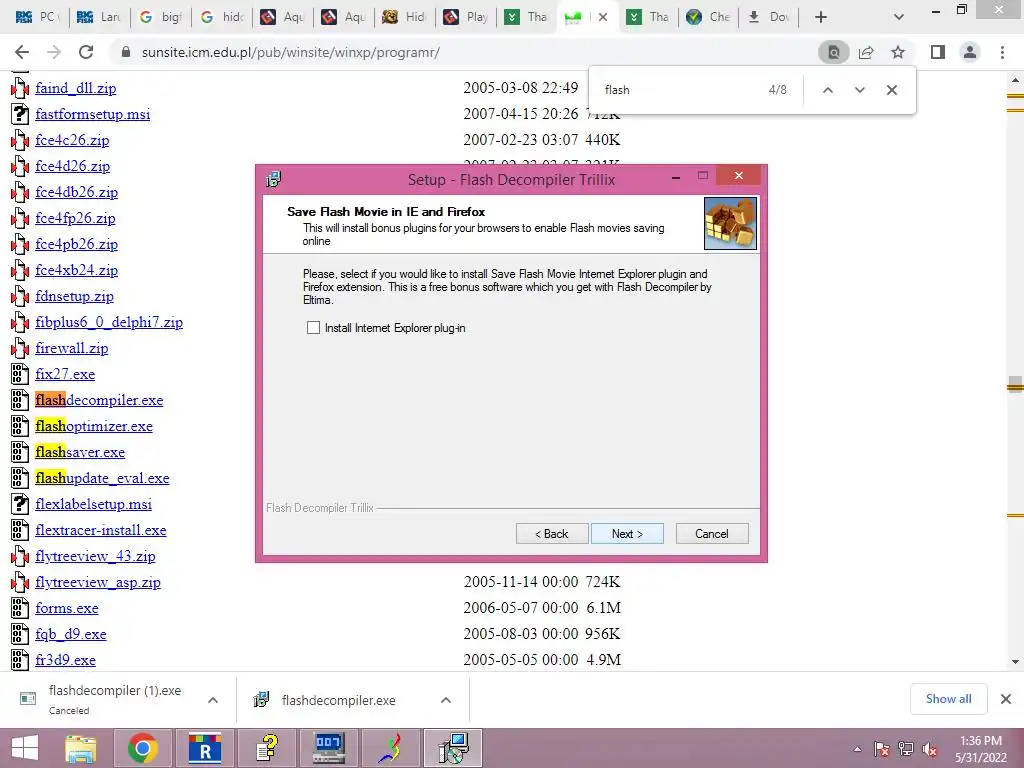The height and width of the screenshot is (768, 1024).
Task: Check Install Internet Explorer plug-in box
Action: tap(313, 328)
